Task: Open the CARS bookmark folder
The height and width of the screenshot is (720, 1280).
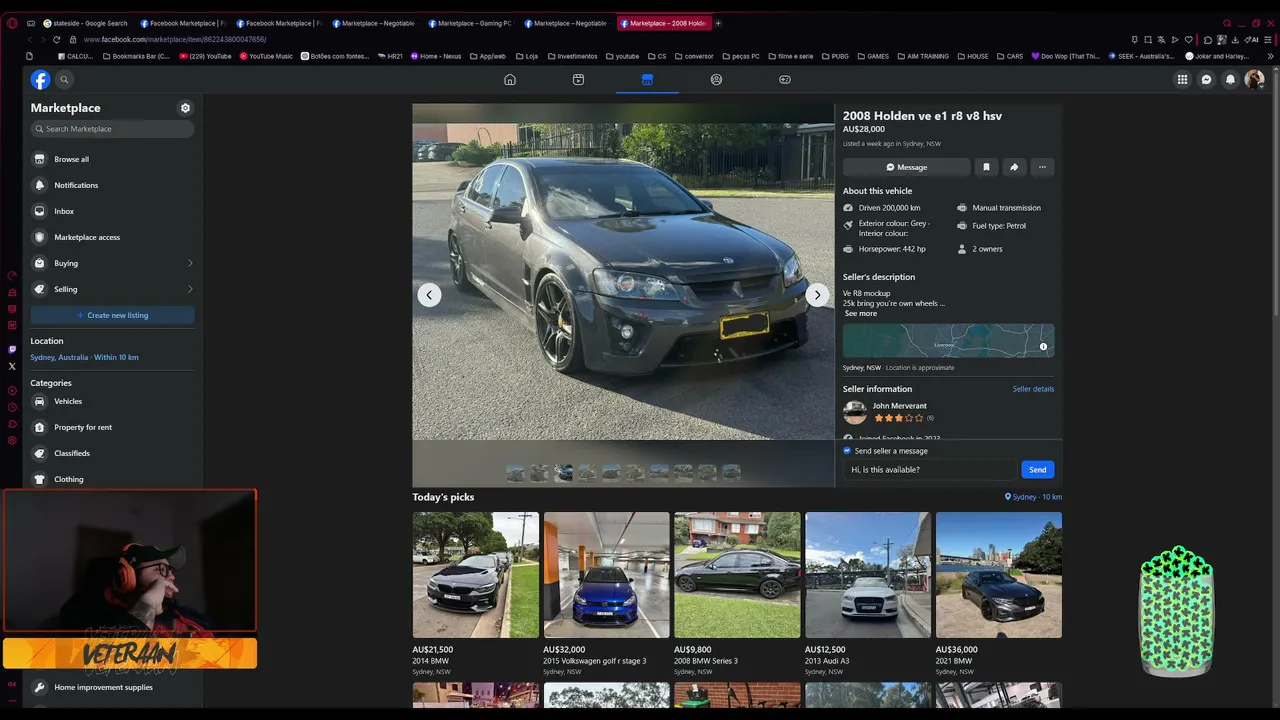Action: [x=1009, y=56]
